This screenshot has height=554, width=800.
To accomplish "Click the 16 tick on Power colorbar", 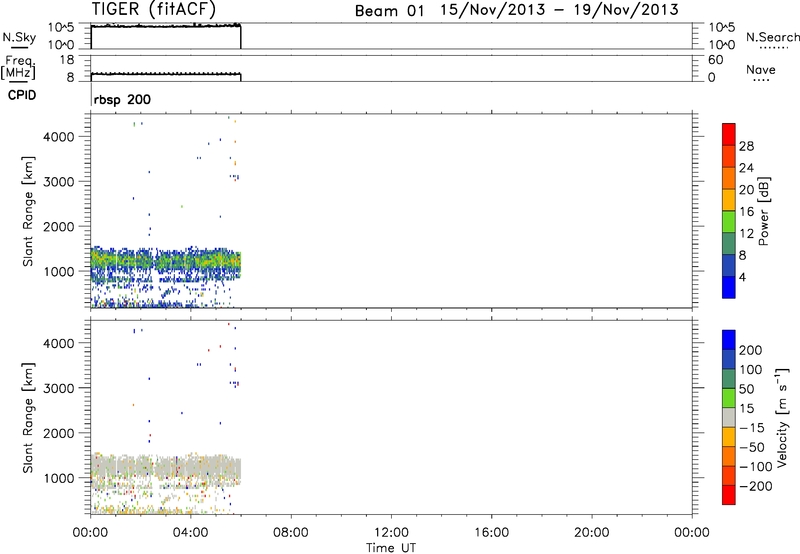I will tap(746, 212).
